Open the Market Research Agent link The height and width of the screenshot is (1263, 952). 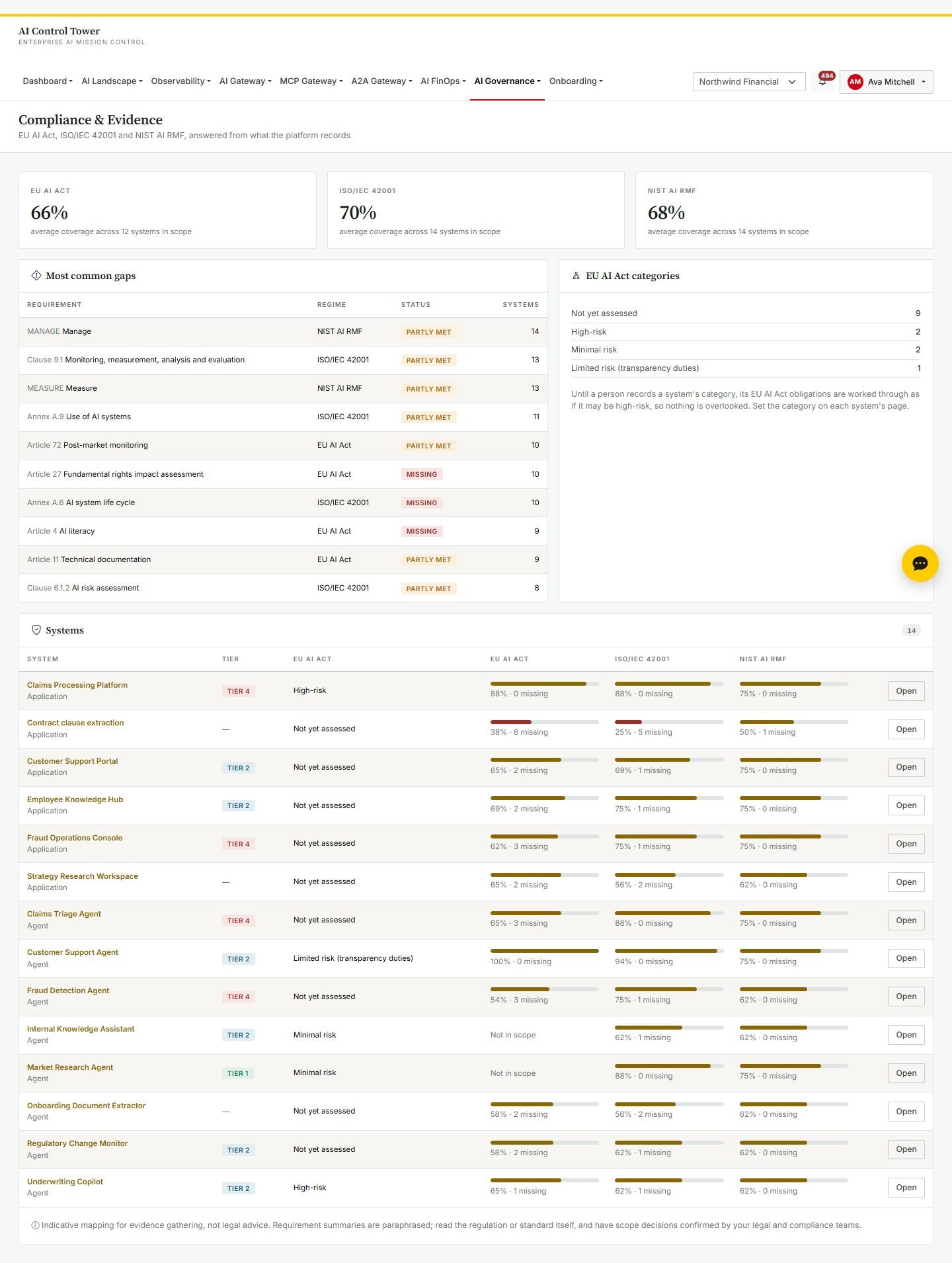70,1067
